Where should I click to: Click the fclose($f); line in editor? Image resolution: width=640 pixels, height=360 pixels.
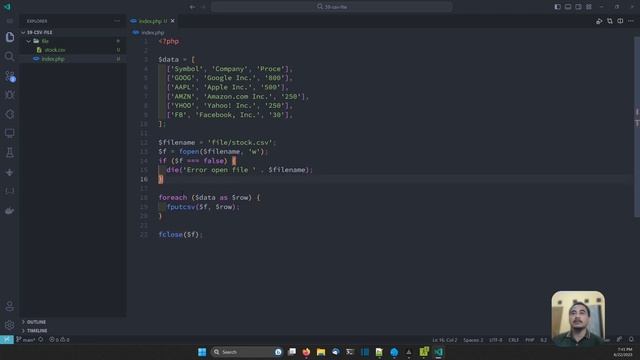point(180,235)
